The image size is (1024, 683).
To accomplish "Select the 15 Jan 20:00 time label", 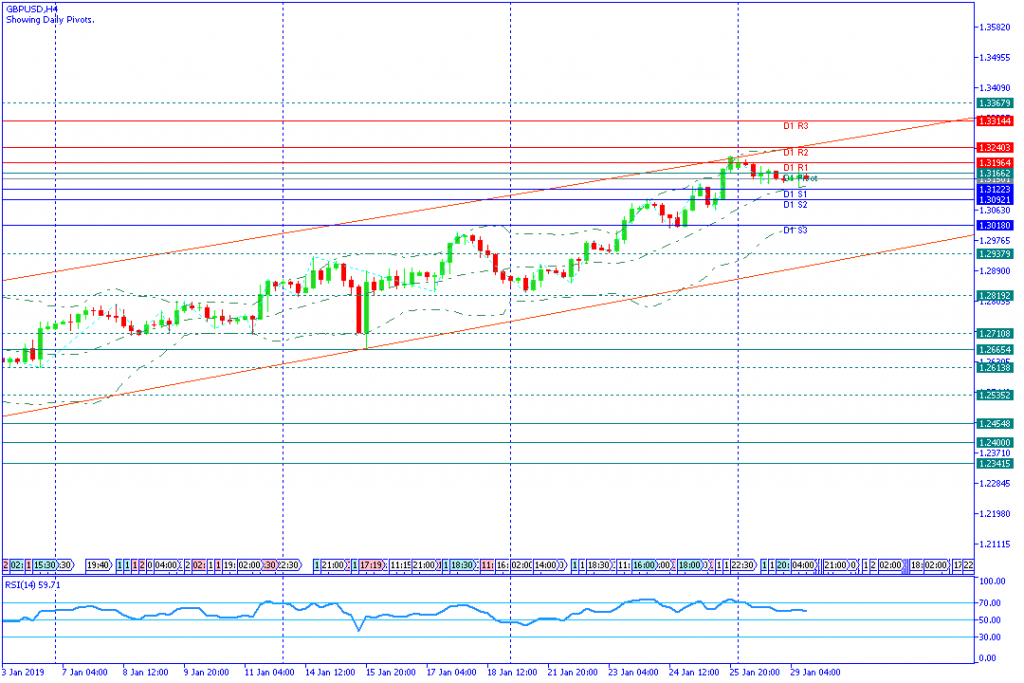I will tap(391, 672).
